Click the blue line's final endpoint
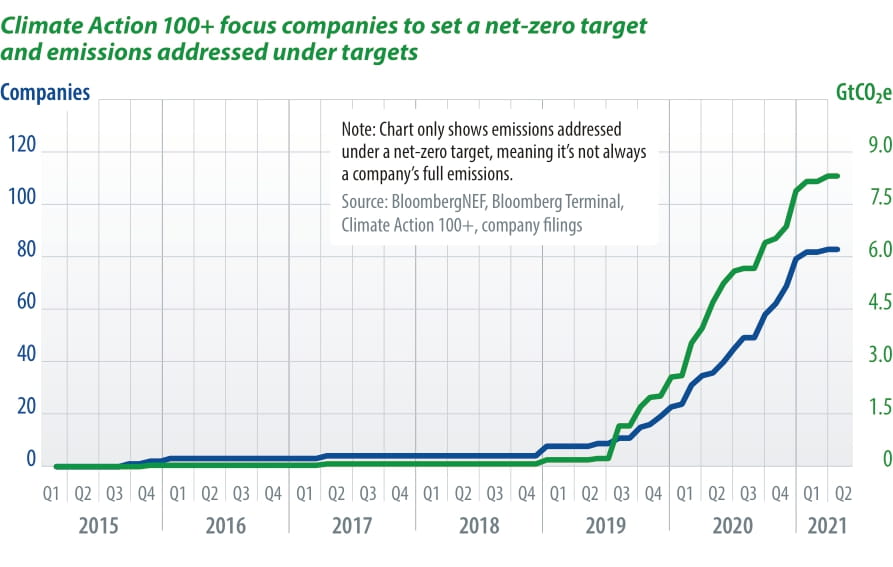893x567 pixels. [x=836, y=249]
